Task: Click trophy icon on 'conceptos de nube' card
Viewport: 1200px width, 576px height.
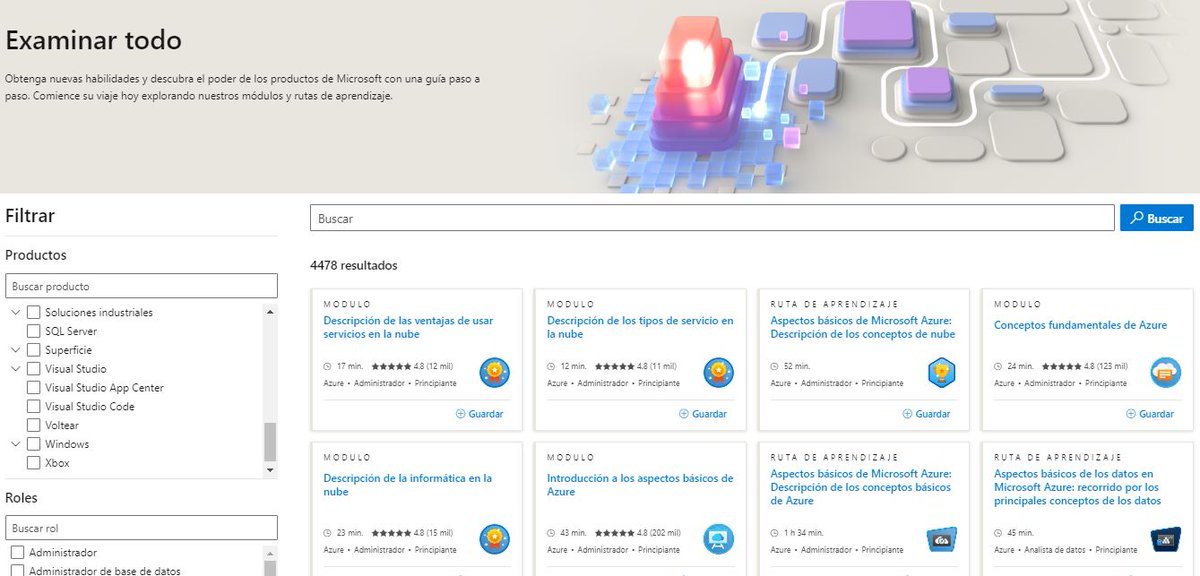Action: click(x=942, y=373)
